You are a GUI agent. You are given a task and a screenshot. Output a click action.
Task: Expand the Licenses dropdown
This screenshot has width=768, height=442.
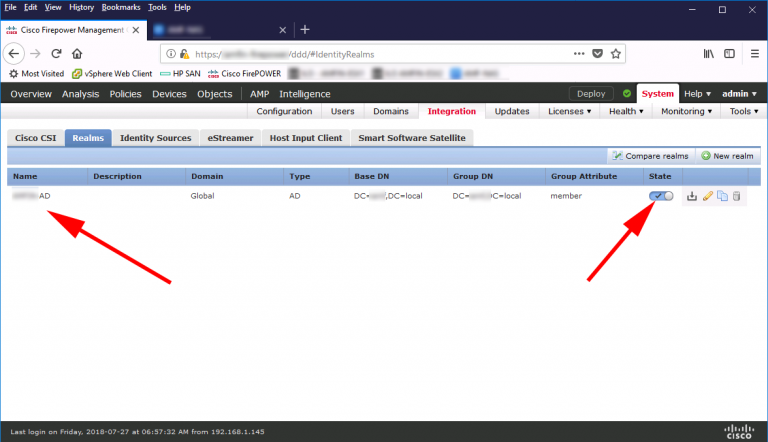(x=570, y=111)
